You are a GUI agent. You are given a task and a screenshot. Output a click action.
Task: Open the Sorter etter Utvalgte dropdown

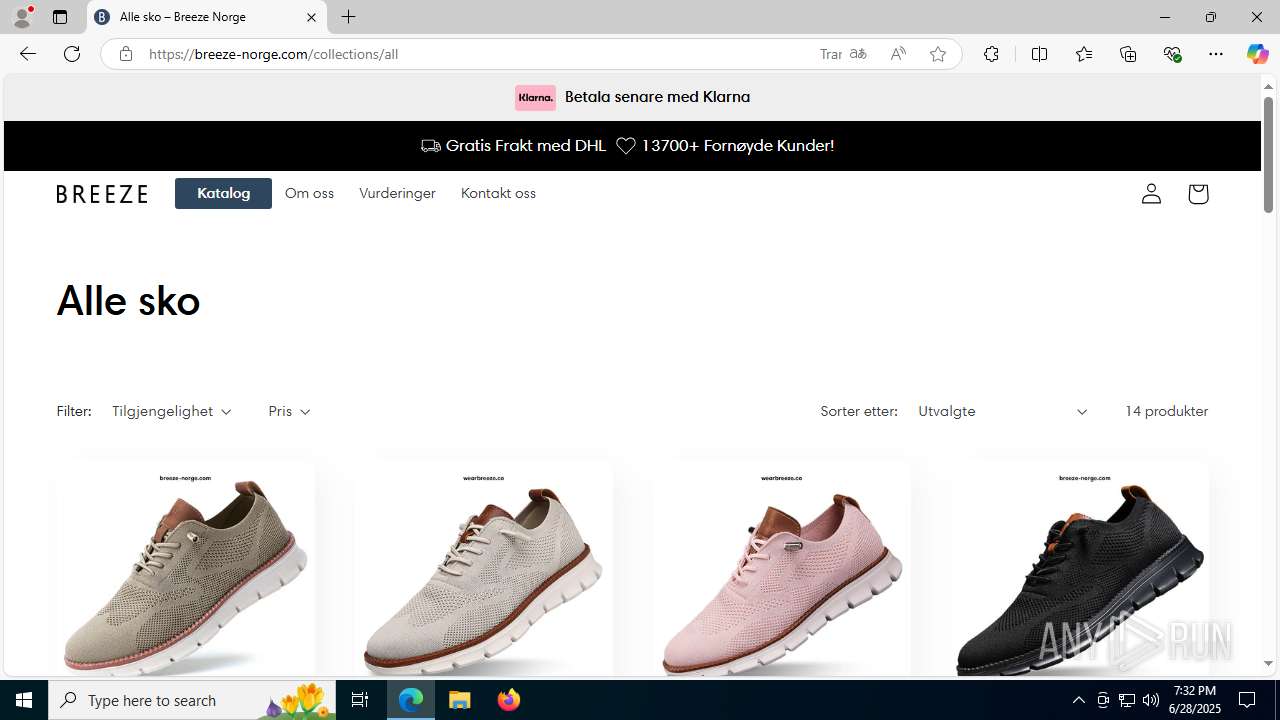click(x=1002, y=411)
